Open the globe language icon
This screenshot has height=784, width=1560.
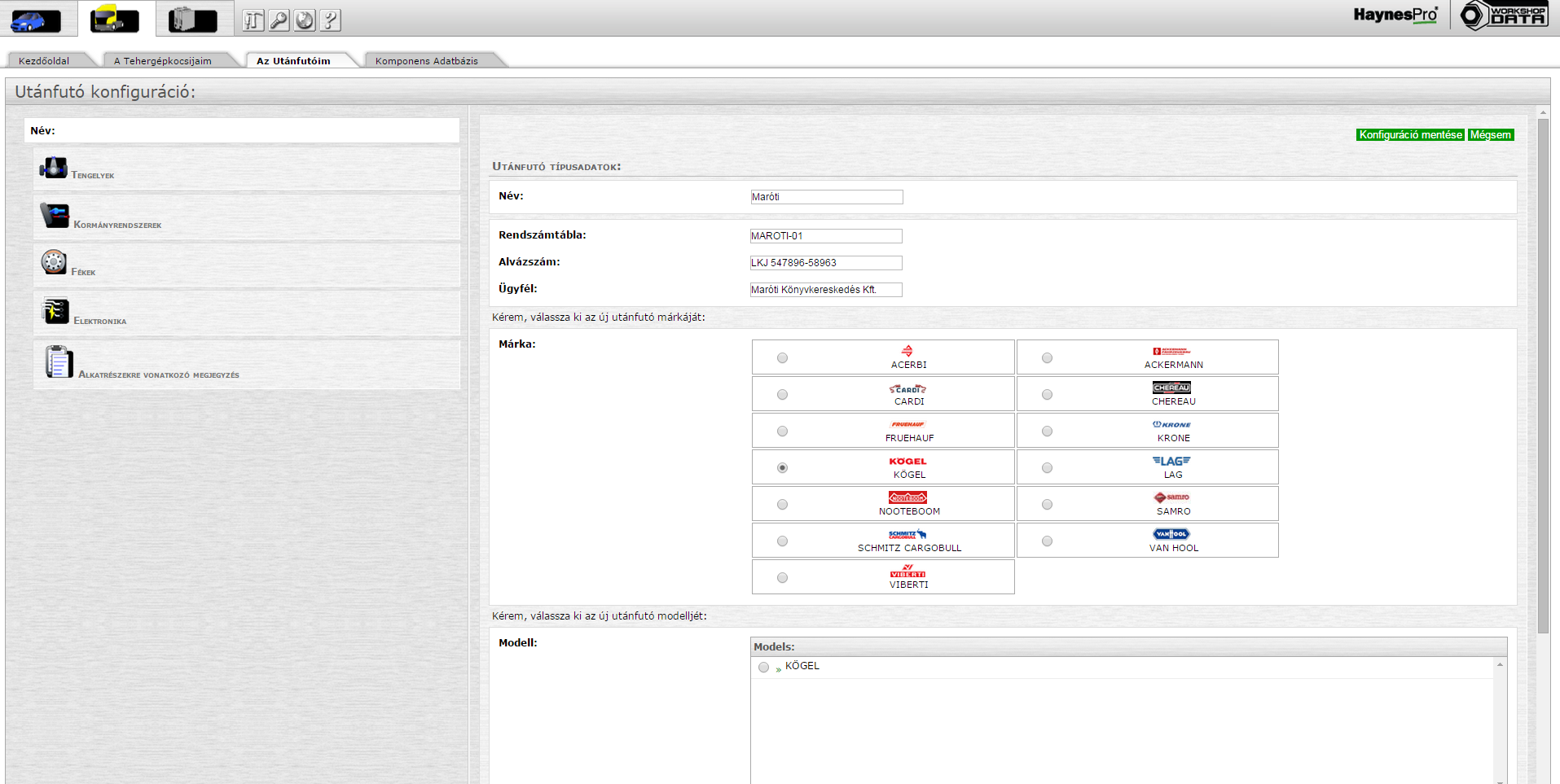point(305,20)
